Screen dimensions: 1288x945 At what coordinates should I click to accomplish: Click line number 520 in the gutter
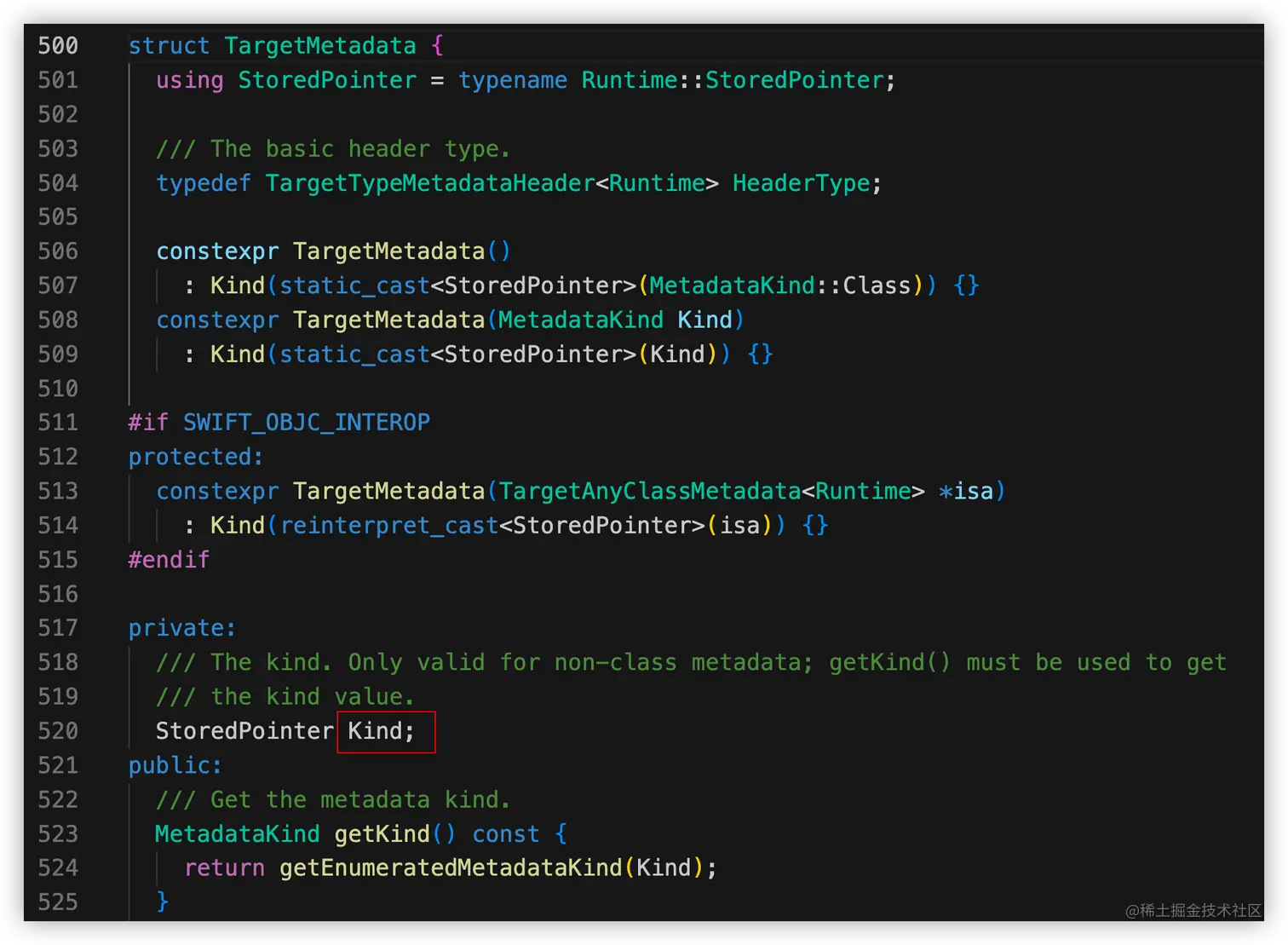coord(57,731)
